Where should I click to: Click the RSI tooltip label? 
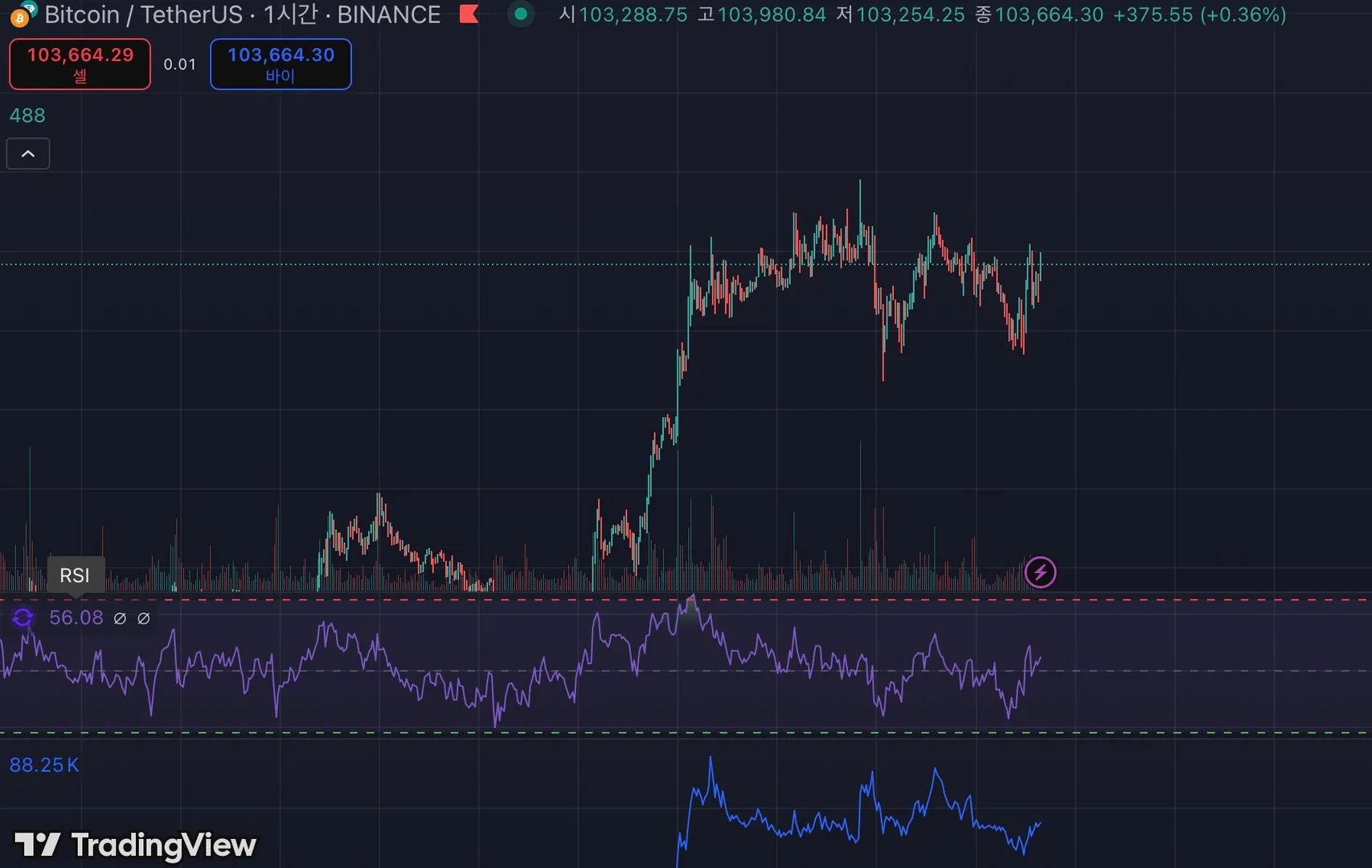tap(75, 575)
